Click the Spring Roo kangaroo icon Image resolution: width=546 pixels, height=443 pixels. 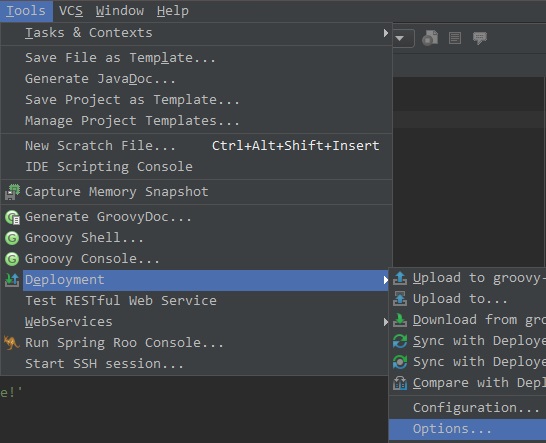point(11,343)
